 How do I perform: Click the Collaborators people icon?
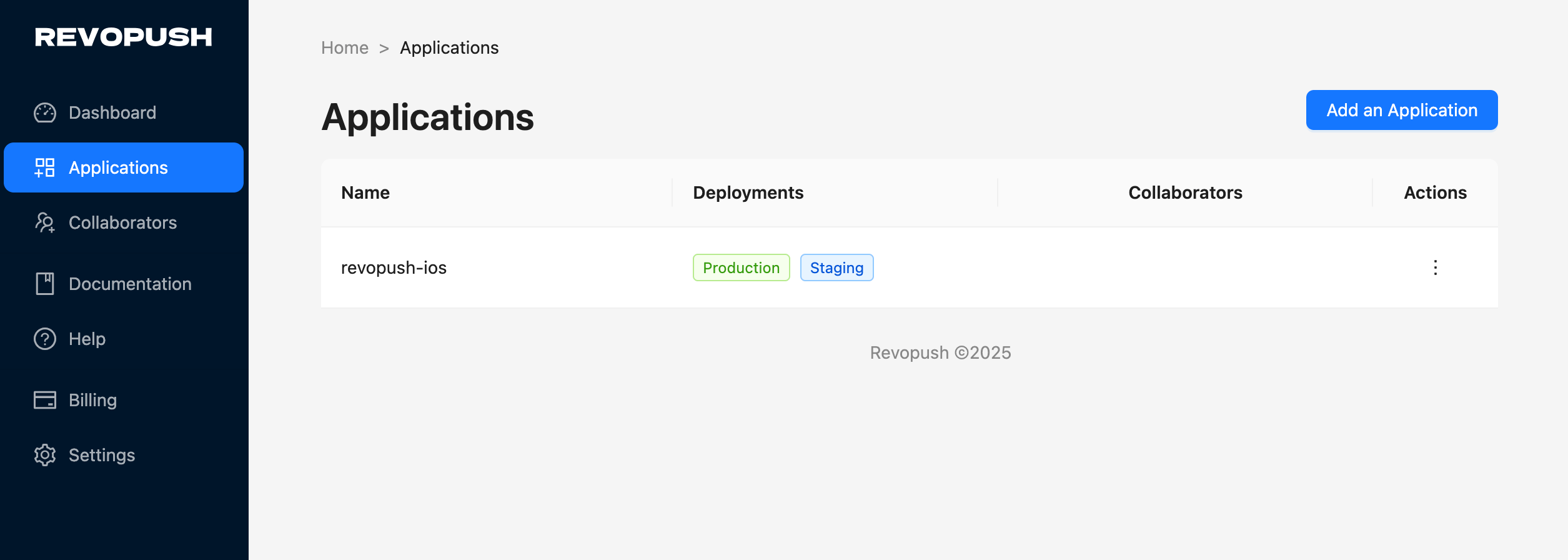pyautogui.click(x=45, y=222)
